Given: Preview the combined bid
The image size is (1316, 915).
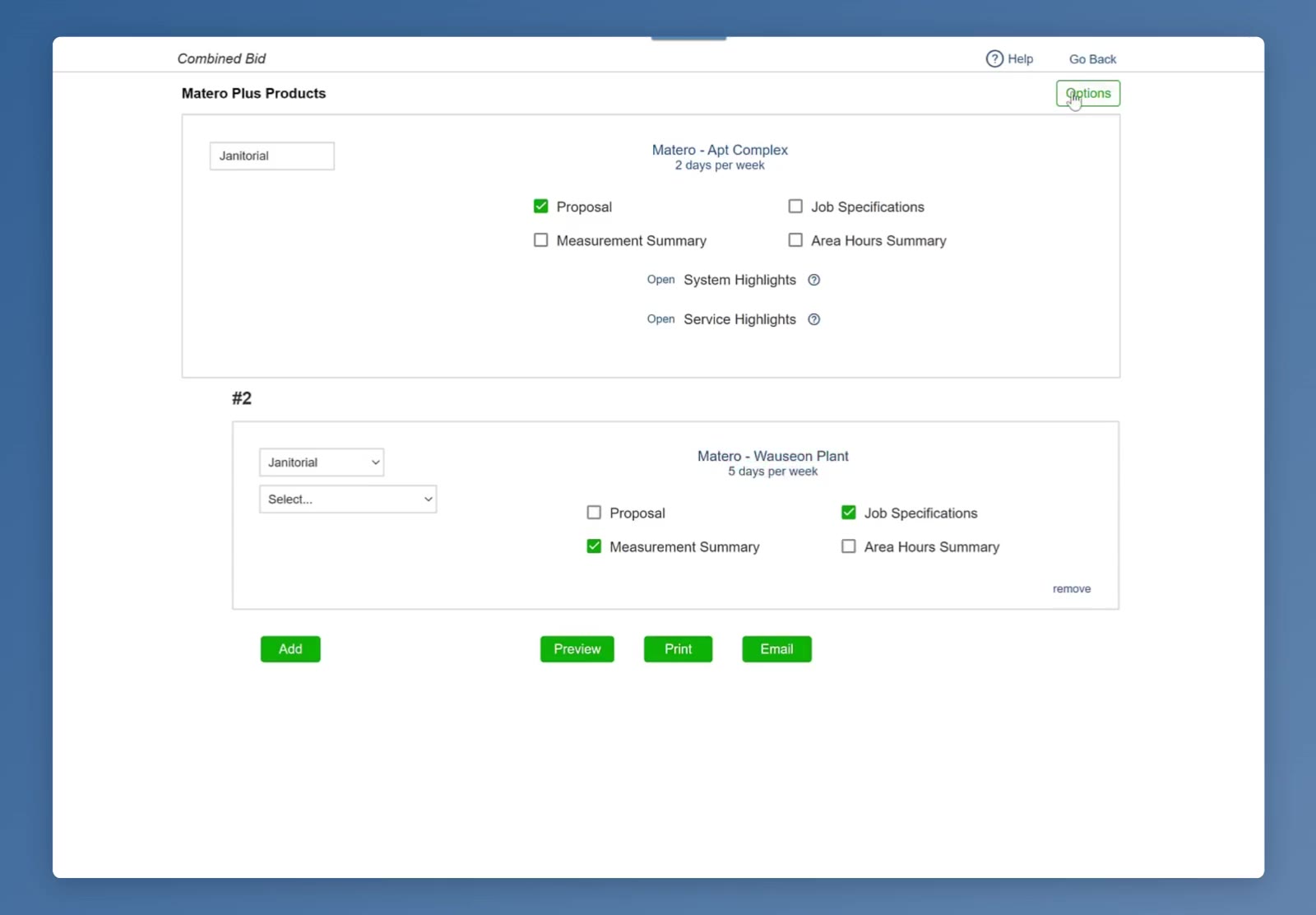Looking at the screenshot, I should tap(577, 649).
